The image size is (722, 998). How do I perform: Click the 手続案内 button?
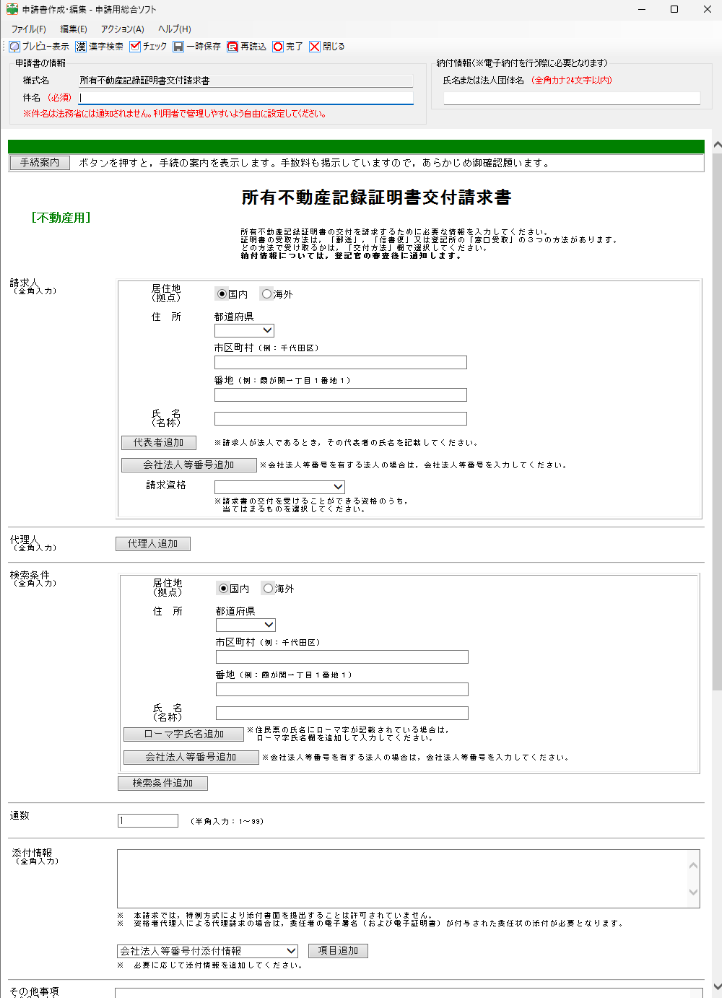(39, 163)
